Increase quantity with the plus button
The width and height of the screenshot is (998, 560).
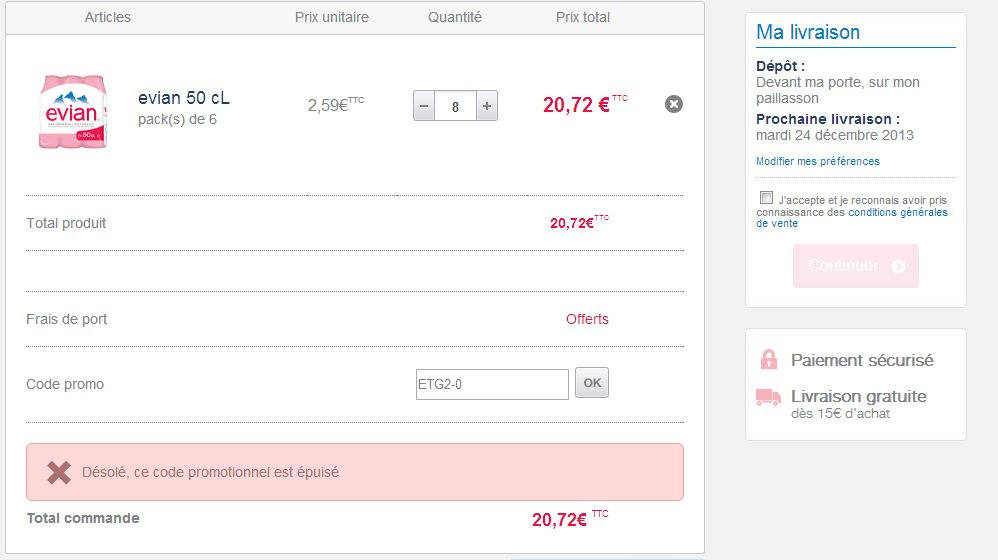(487, 105)
